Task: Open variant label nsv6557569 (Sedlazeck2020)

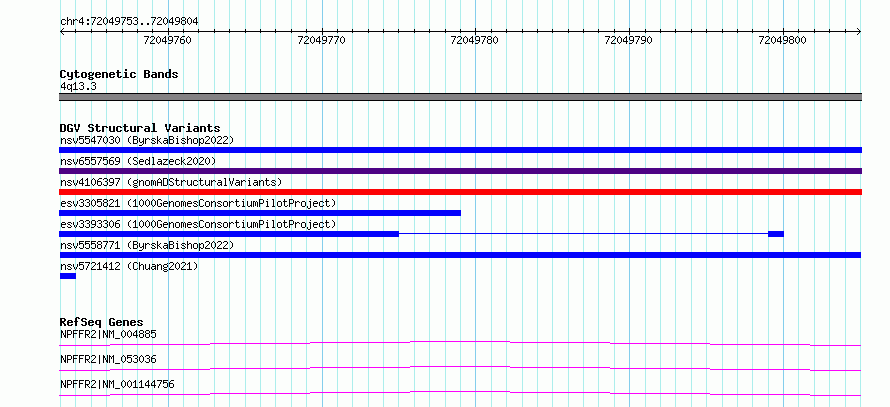Action: pos(138,161)
